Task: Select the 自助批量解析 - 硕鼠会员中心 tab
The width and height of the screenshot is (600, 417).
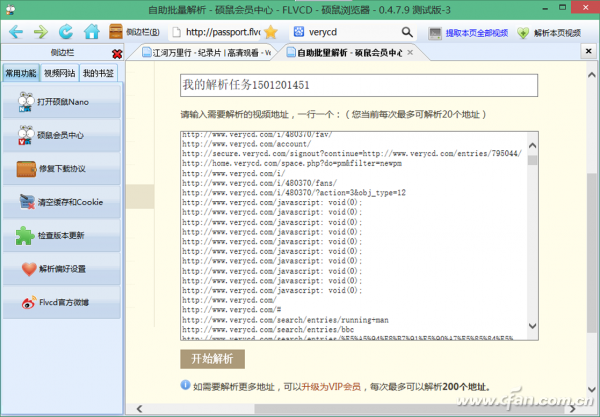Action: click(x=349, y=53)
